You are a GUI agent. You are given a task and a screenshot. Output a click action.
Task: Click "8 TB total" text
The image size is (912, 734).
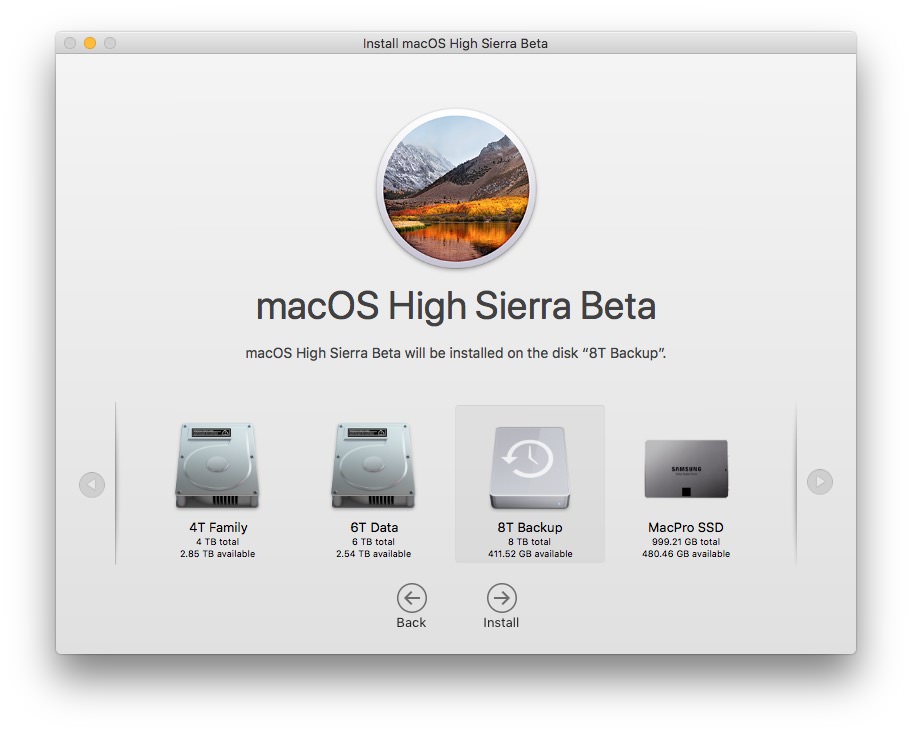529,541
